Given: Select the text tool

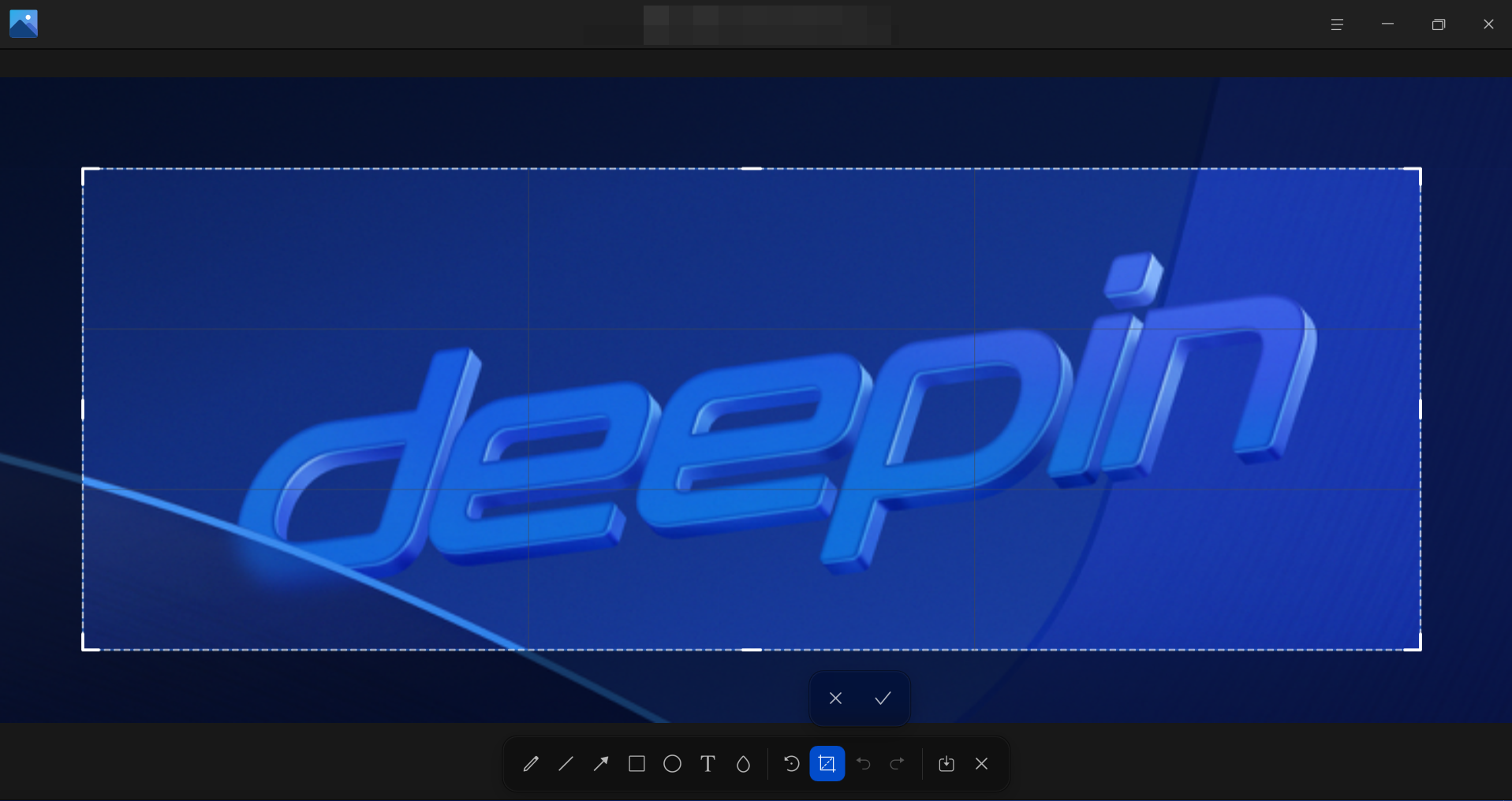Looking at the screenshot, I should coord(707,763).
